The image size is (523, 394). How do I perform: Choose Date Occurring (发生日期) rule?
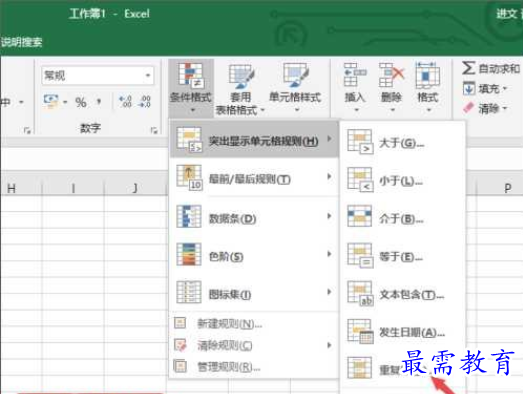[402, 333]
